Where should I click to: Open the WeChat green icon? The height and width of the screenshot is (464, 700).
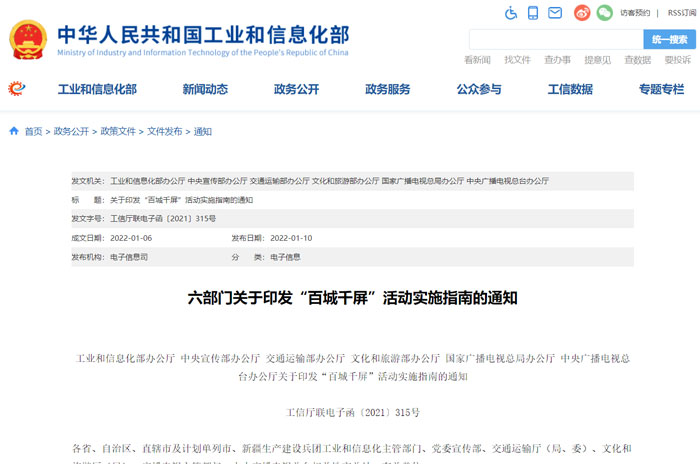pos(605,13)
